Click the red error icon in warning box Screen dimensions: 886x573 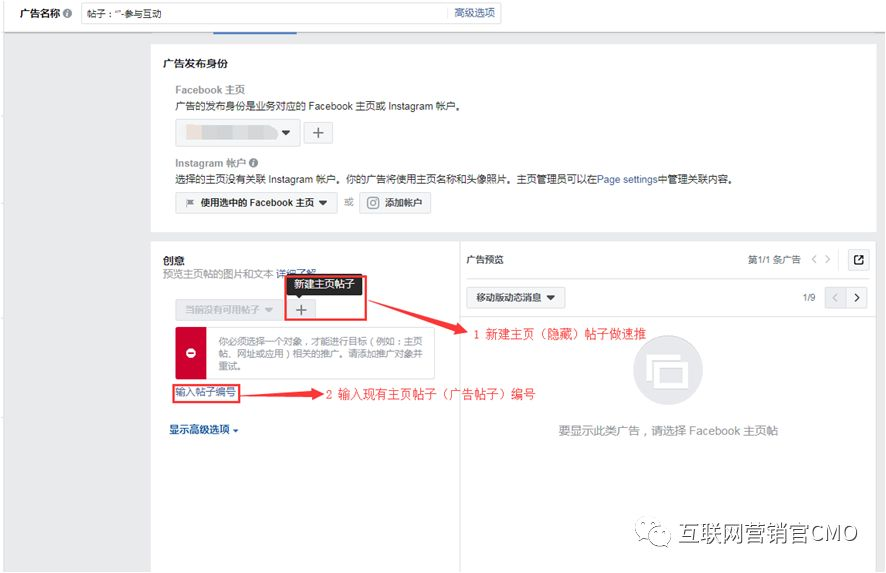coord(191,353)
